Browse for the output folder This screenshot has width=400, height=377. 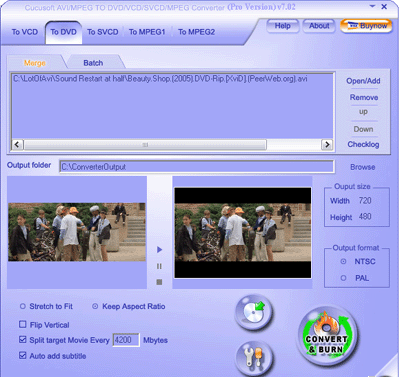pos(363,167)
